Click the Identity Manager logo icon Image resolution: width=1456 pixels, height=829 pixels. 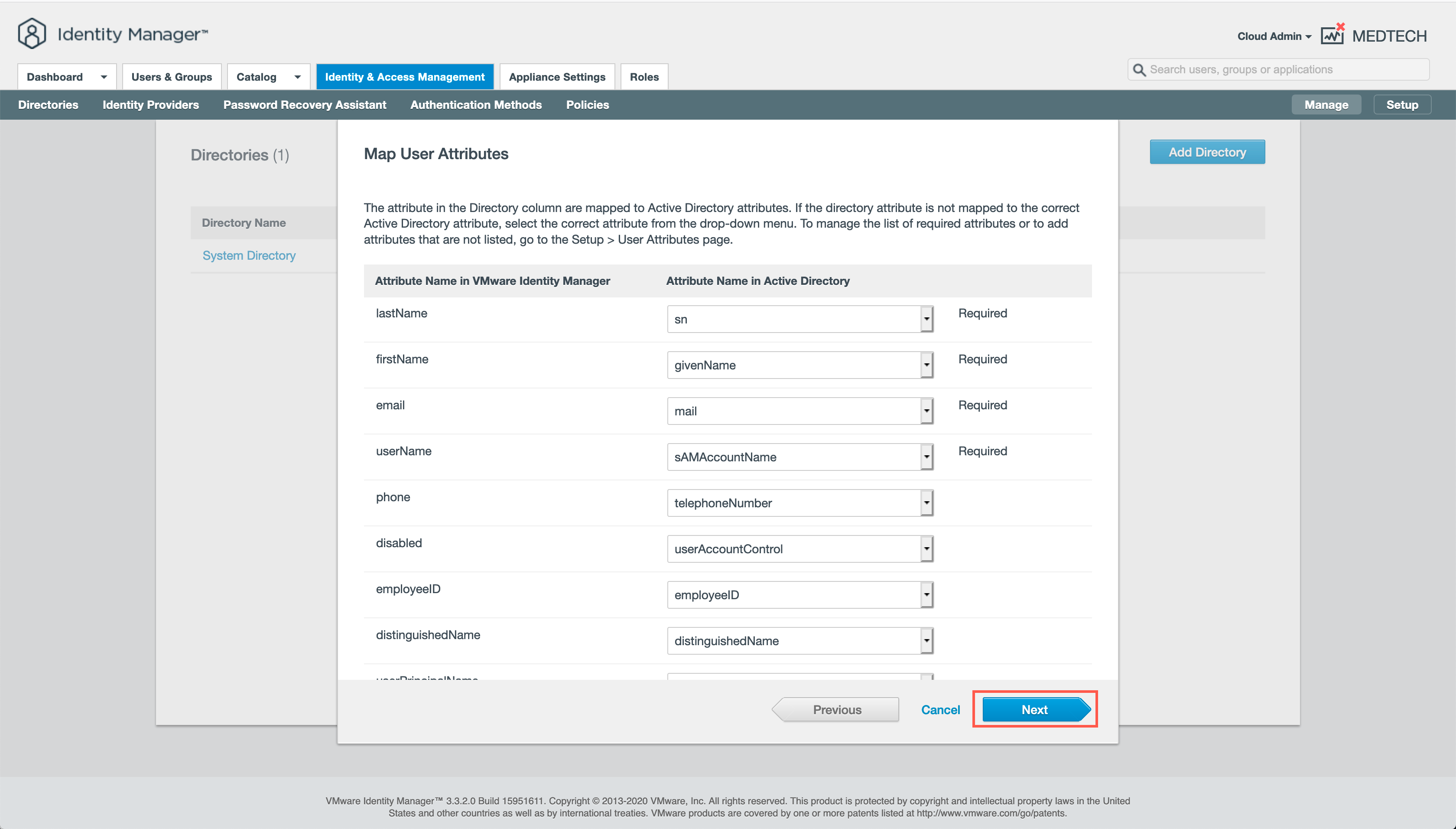click(32, 33)
